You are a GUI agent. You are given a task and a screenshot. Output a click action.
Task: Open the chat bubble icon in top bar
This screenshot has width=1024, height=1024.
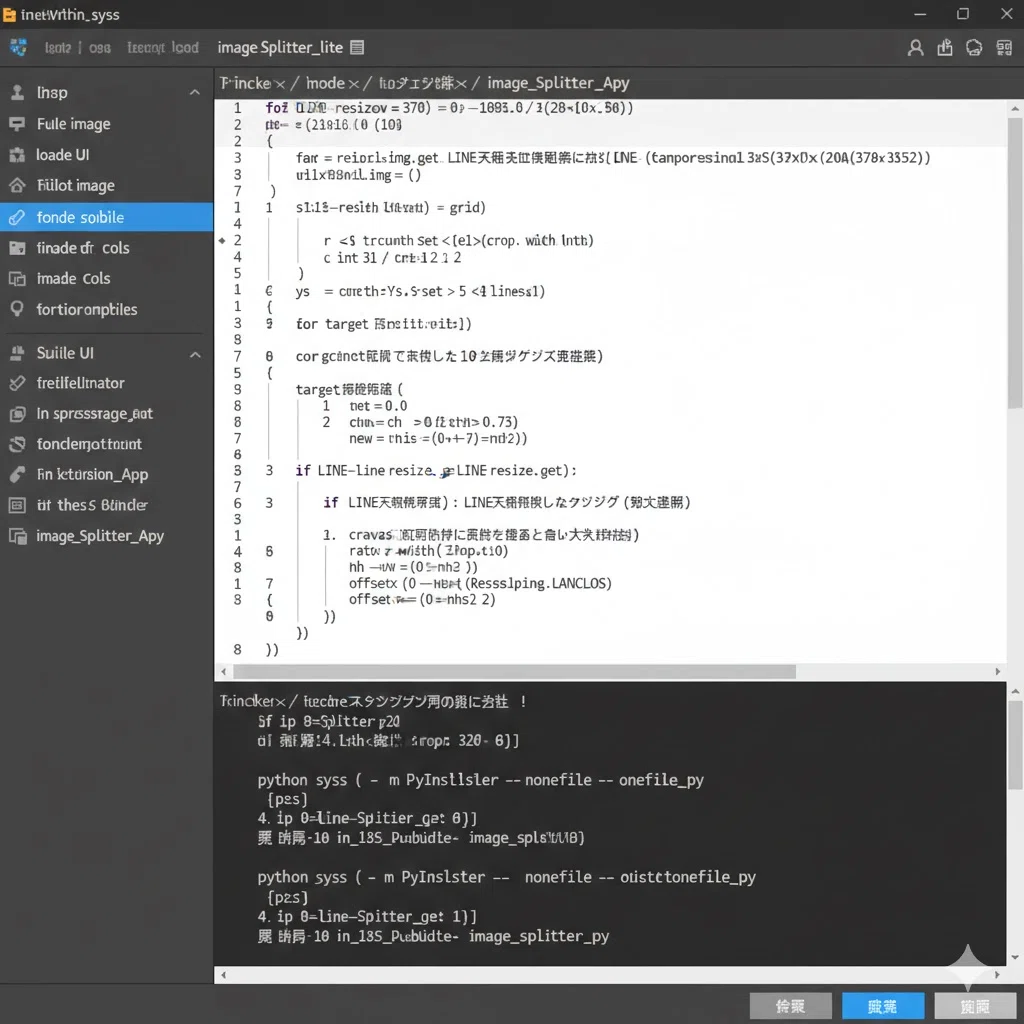[x=974, y=48]
